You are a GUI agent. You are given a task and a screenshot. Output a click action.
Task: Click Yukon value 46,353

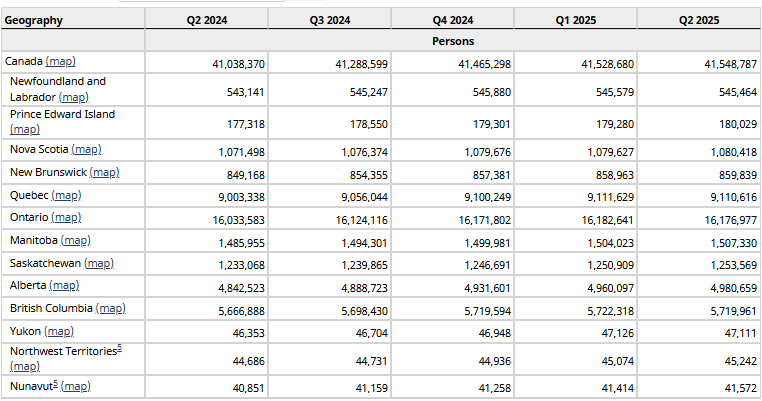249,333
